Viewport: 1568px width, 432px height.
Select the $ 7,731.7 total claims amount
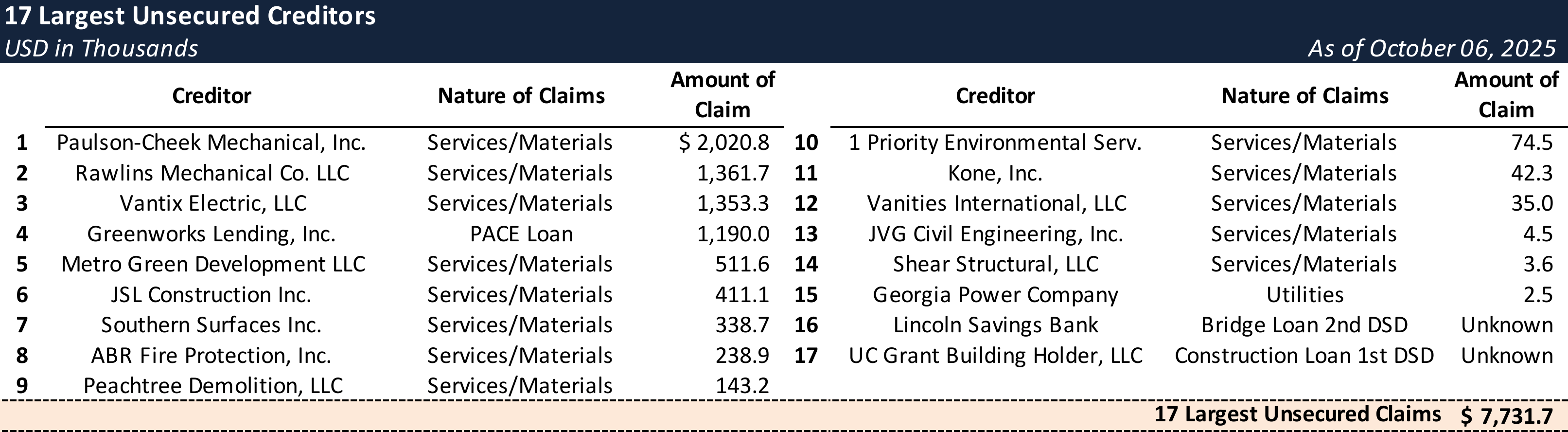click(x=1506, y=416)
